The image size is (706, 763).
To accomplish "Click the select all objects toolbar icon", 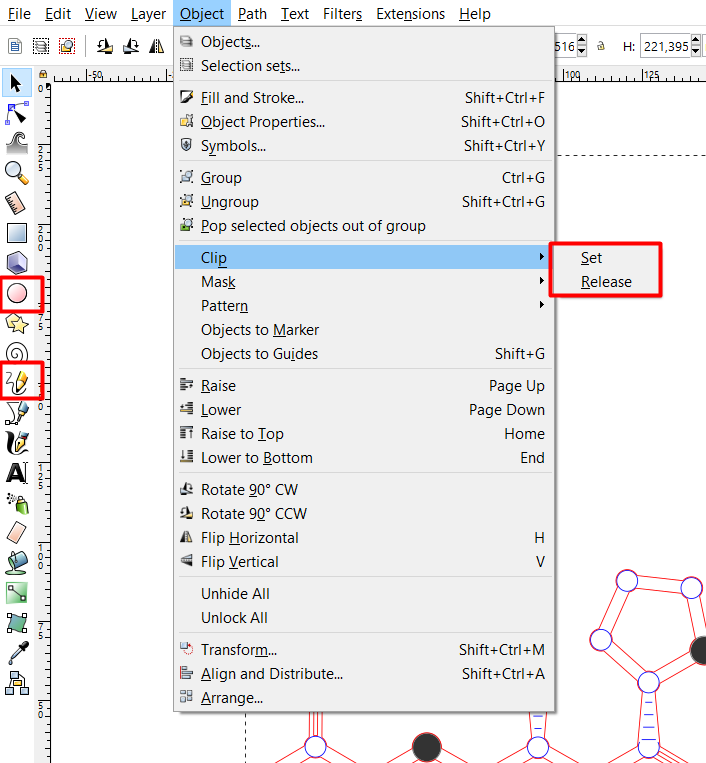I will click(x=15, y=46).
